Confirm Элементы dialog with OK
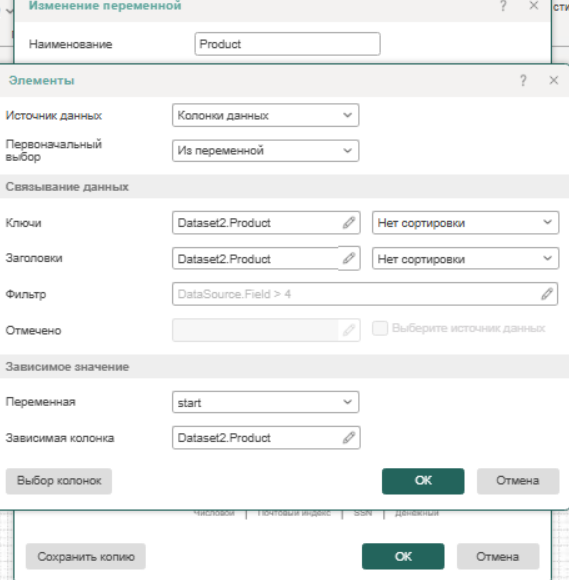The height and width of the screenshot is (580, 569). pyautogui.click(x=423, y=481)
